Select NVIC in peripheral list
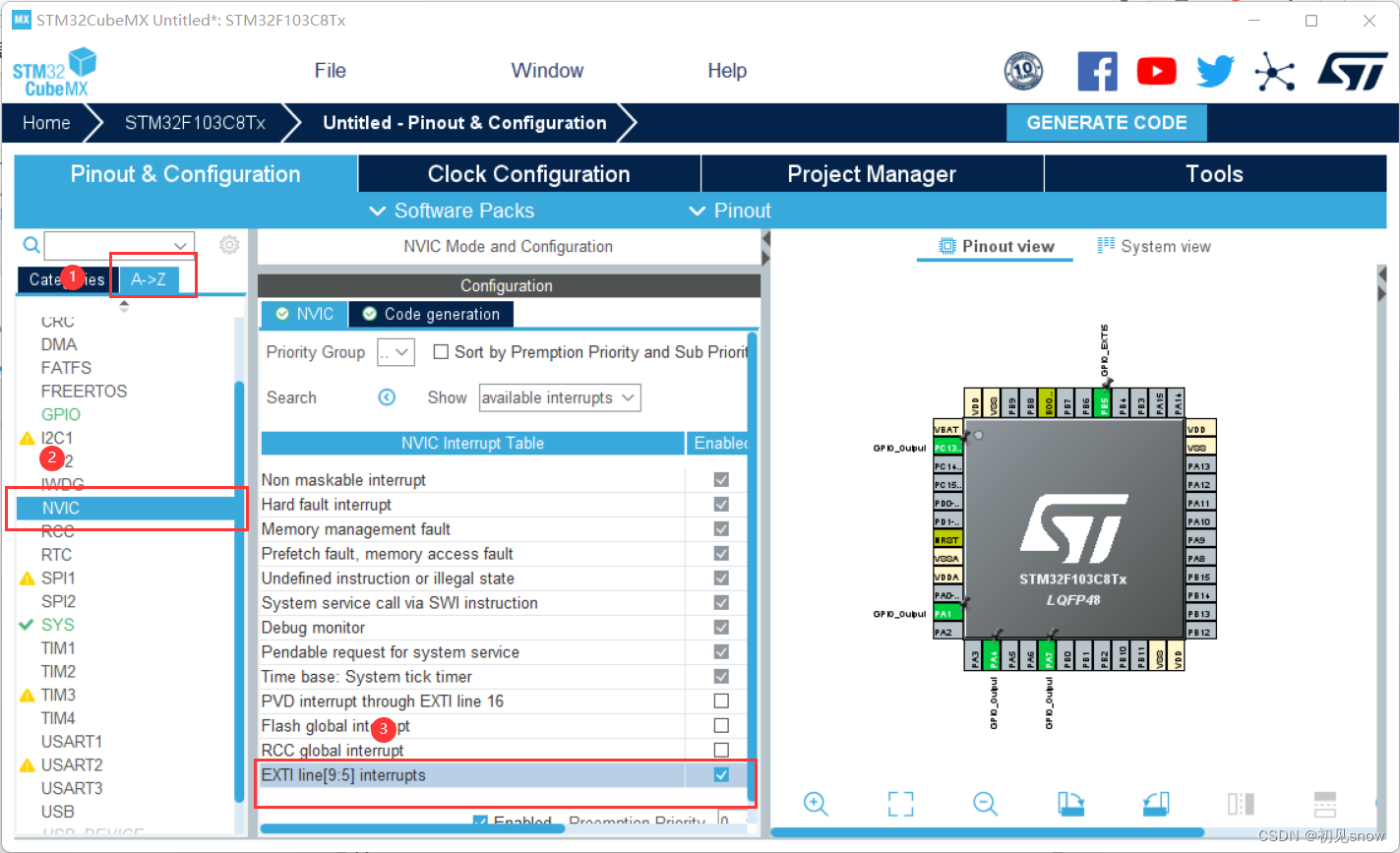This screenshot has height=853, width=1400. pyautogui.click(x=124, y=509)
